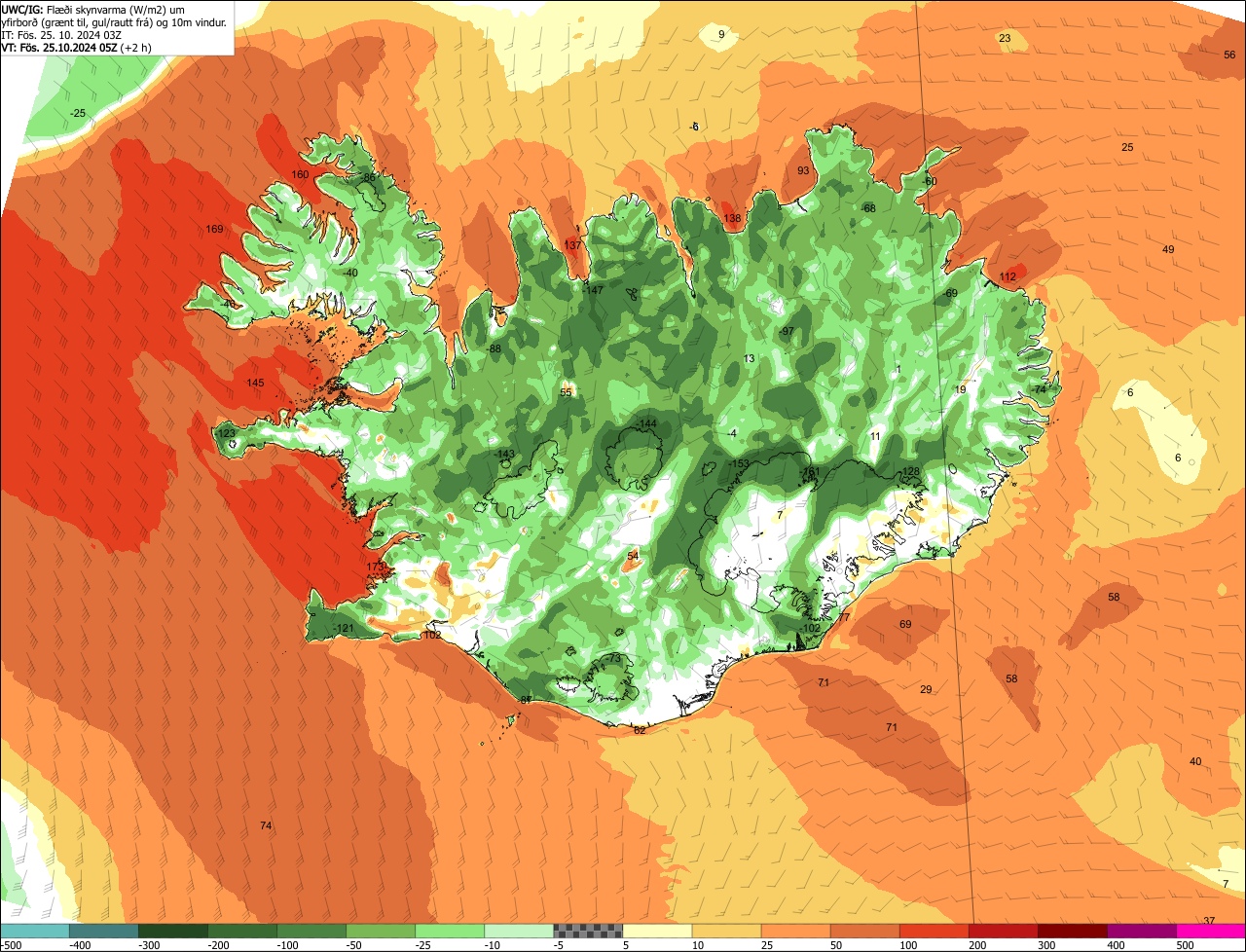
Task: Choose the purple 300–400 legend swatch
Action: [1073, 931]
